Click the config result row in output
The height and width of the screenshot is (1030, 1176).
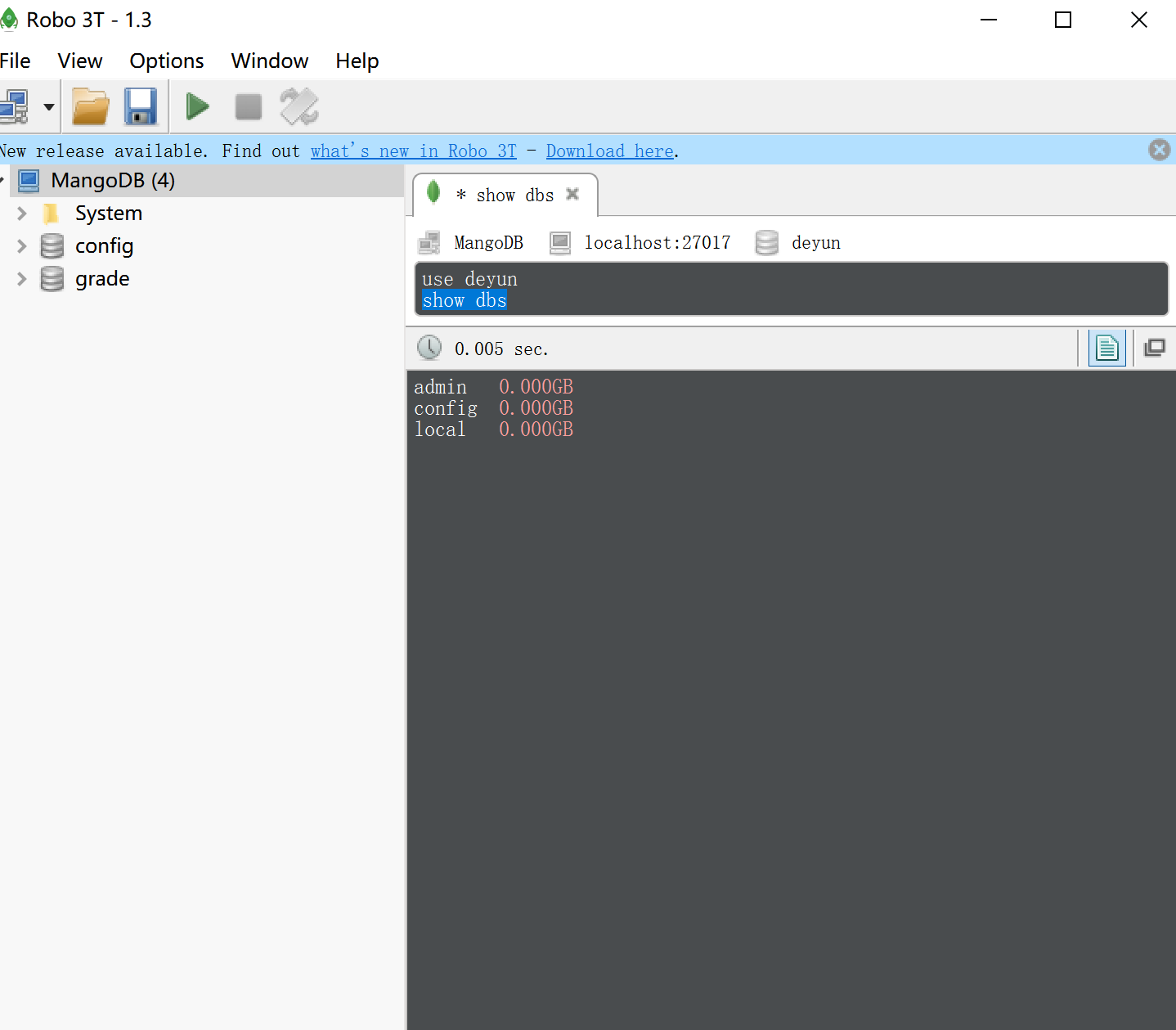pyautogui.click(x=493, y=408)
